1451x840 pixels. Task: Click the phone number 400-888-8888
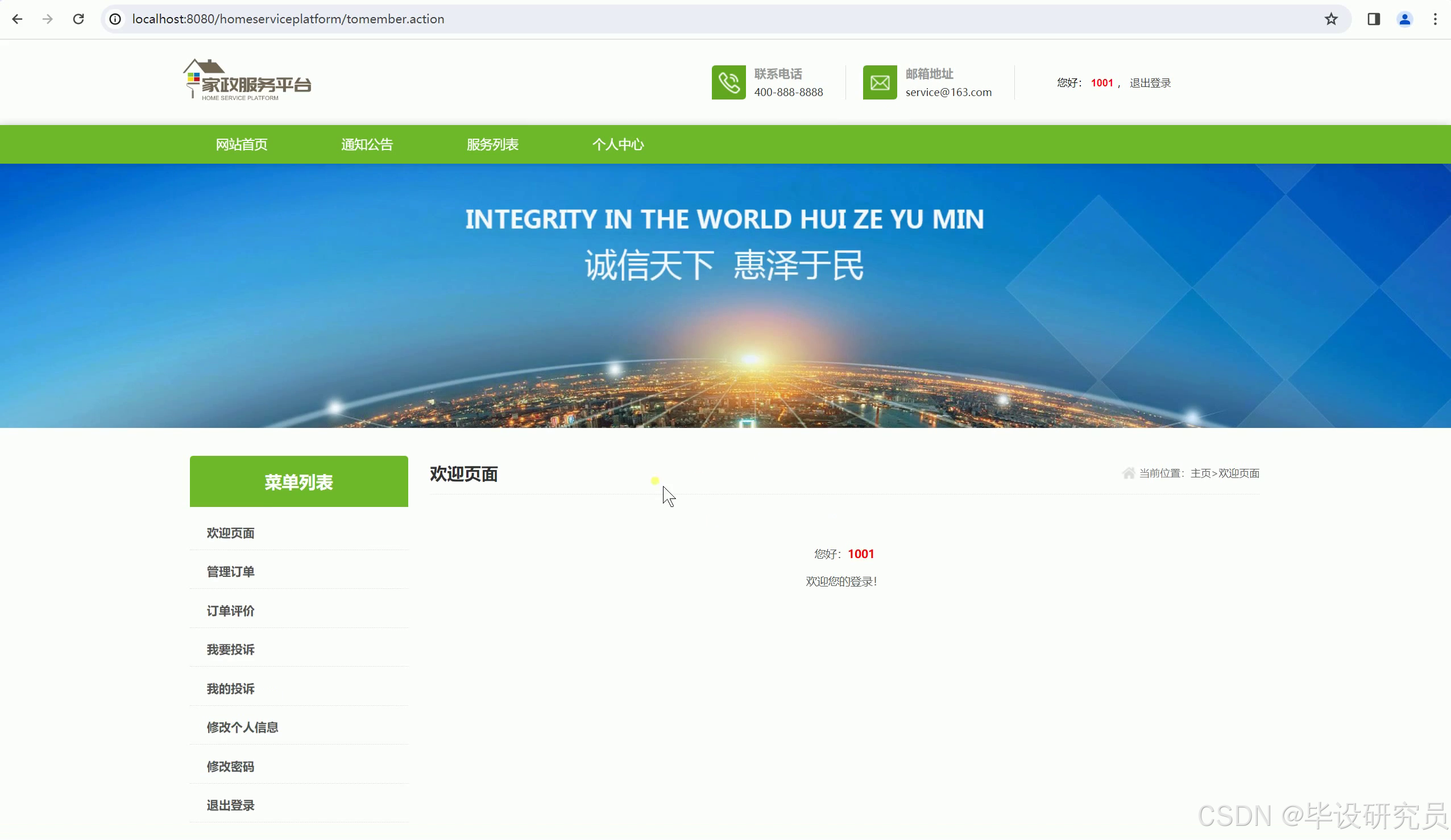[788, 92]
